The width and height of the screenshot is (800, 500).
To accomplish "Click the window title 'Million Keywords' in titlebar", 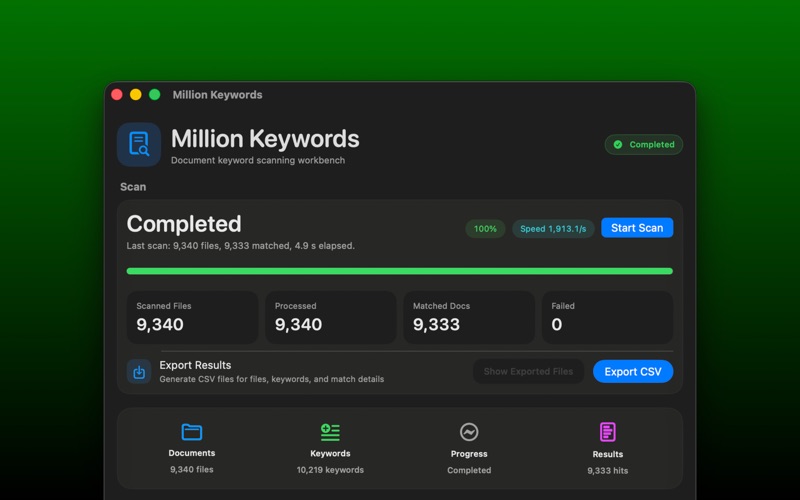I will point(217,95).
